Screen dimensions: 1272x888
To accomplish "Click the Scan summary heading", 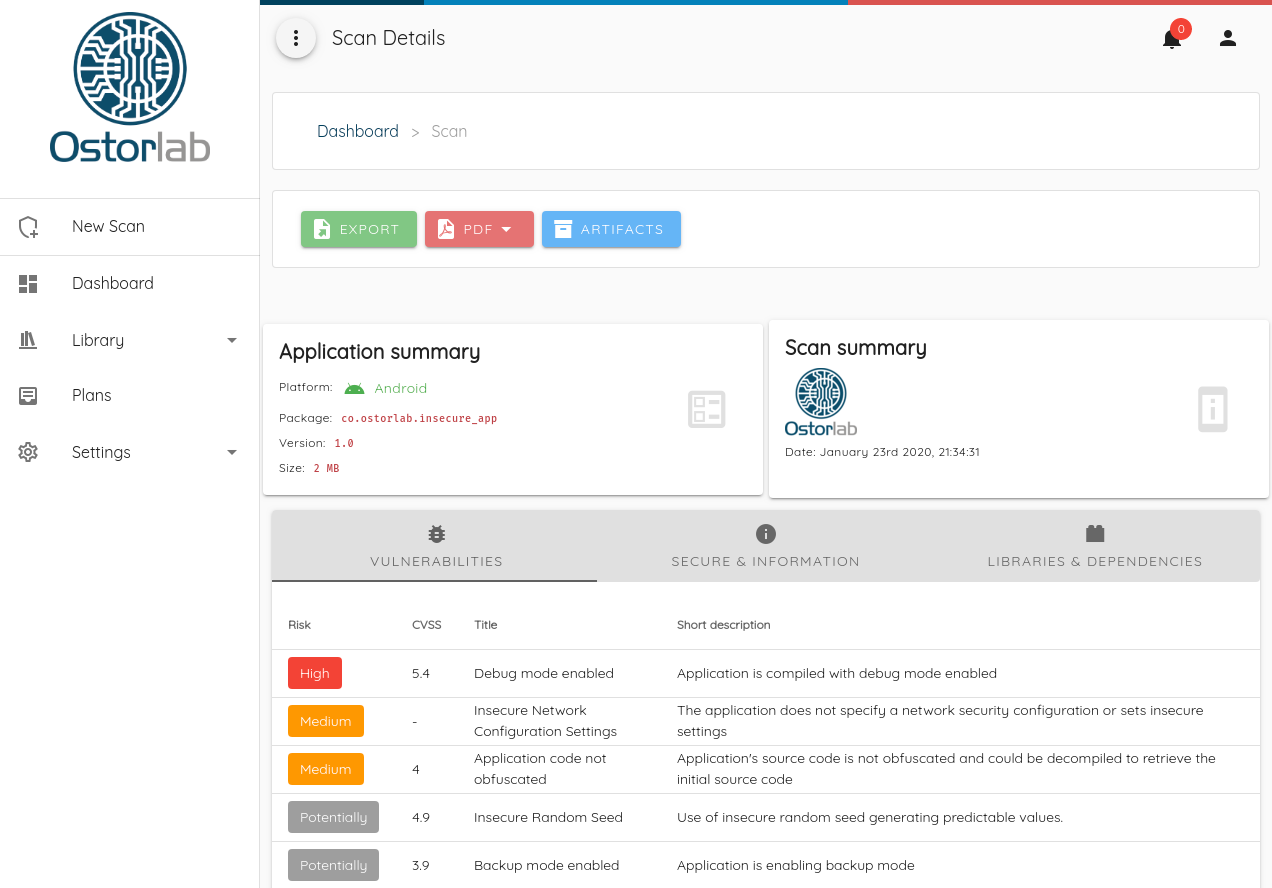I will pos(855,348).
